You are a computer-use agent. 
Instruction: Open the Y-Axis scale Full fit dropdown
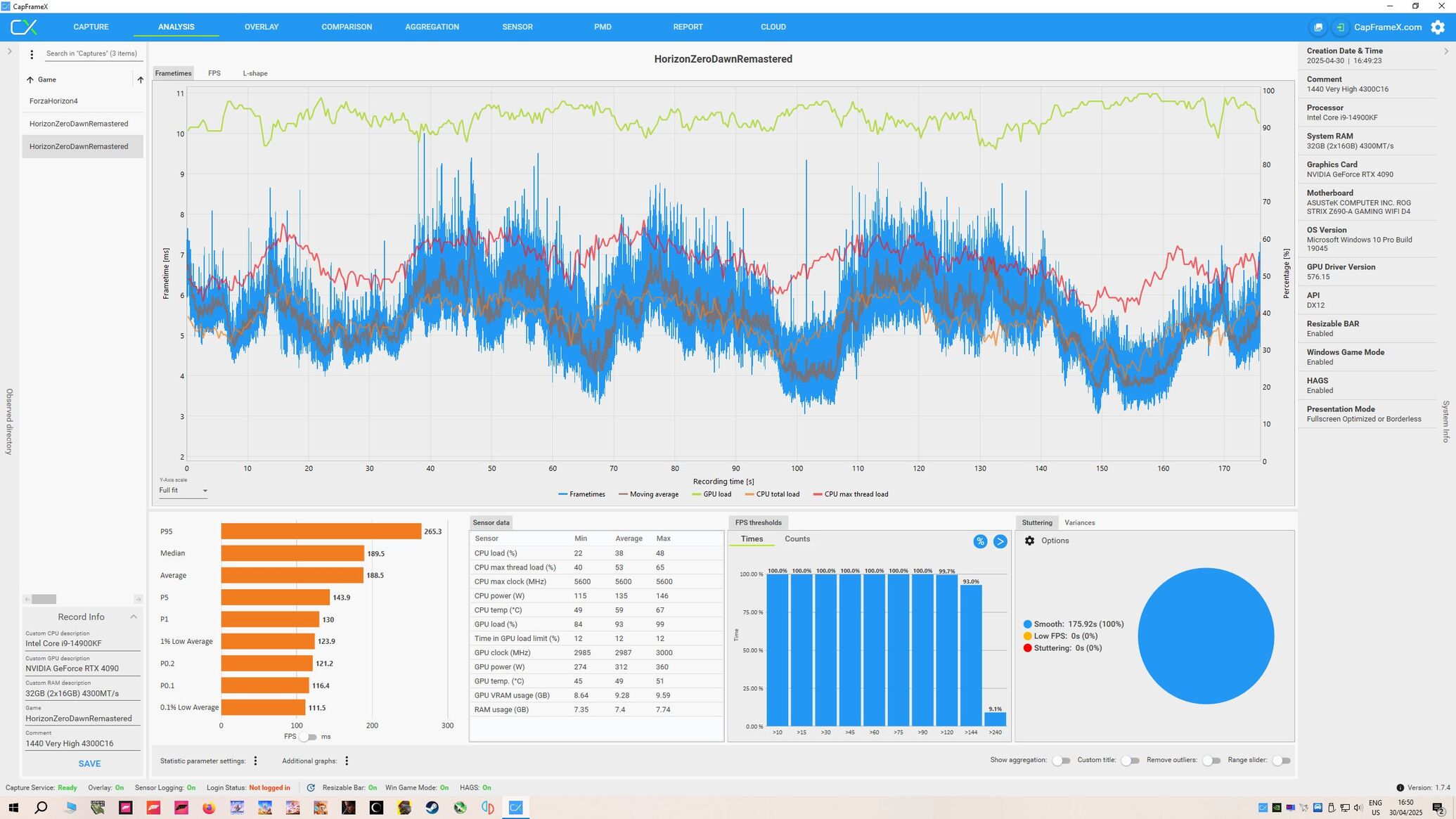tap(183, 491)
